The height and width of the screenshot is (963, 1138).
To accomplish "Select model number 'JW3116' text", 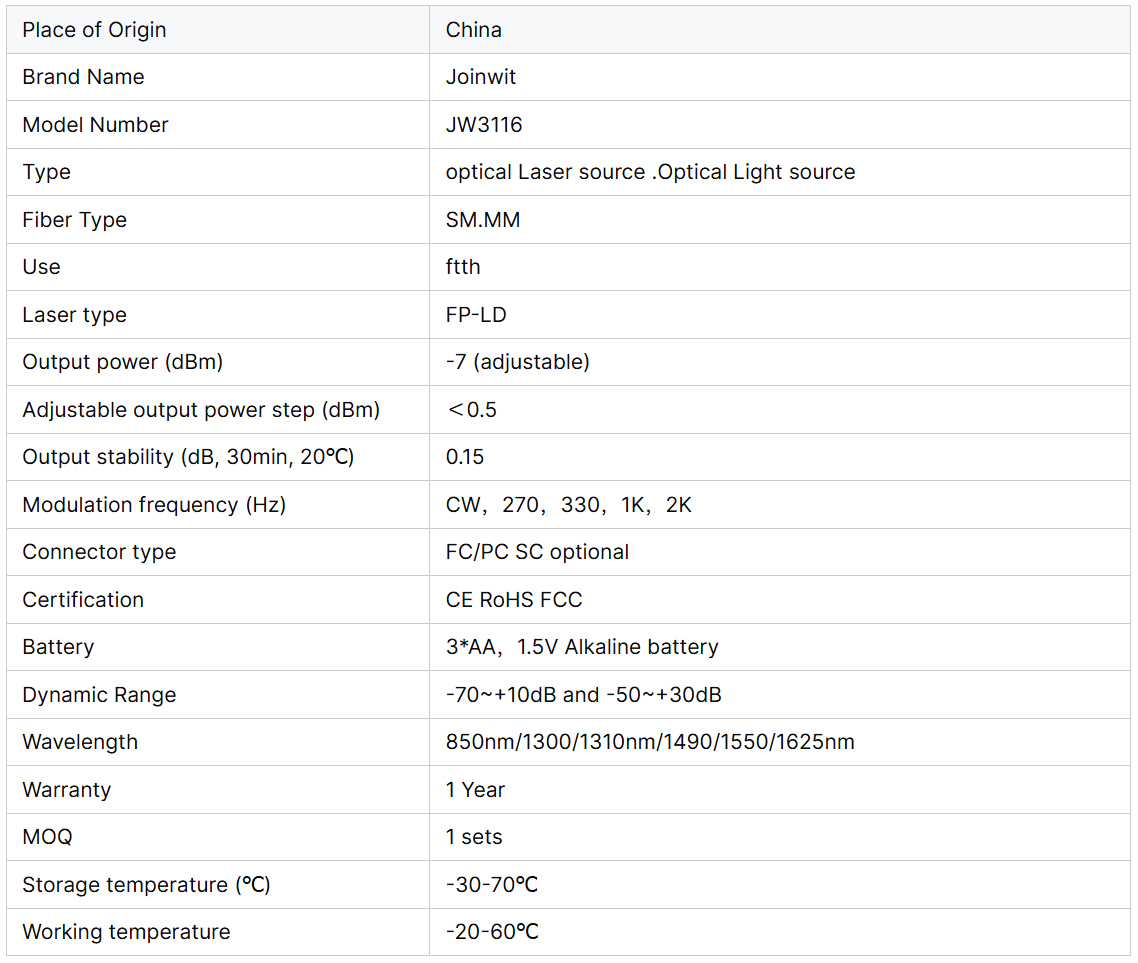I will (484, 125).
